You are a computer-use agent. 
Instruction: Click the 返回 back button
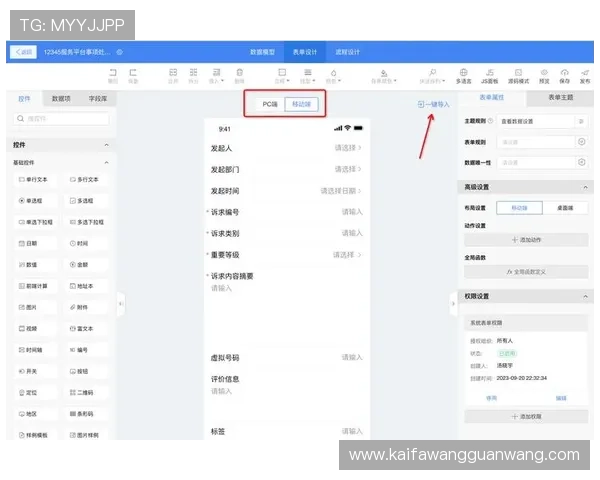[x=24, y=52]
